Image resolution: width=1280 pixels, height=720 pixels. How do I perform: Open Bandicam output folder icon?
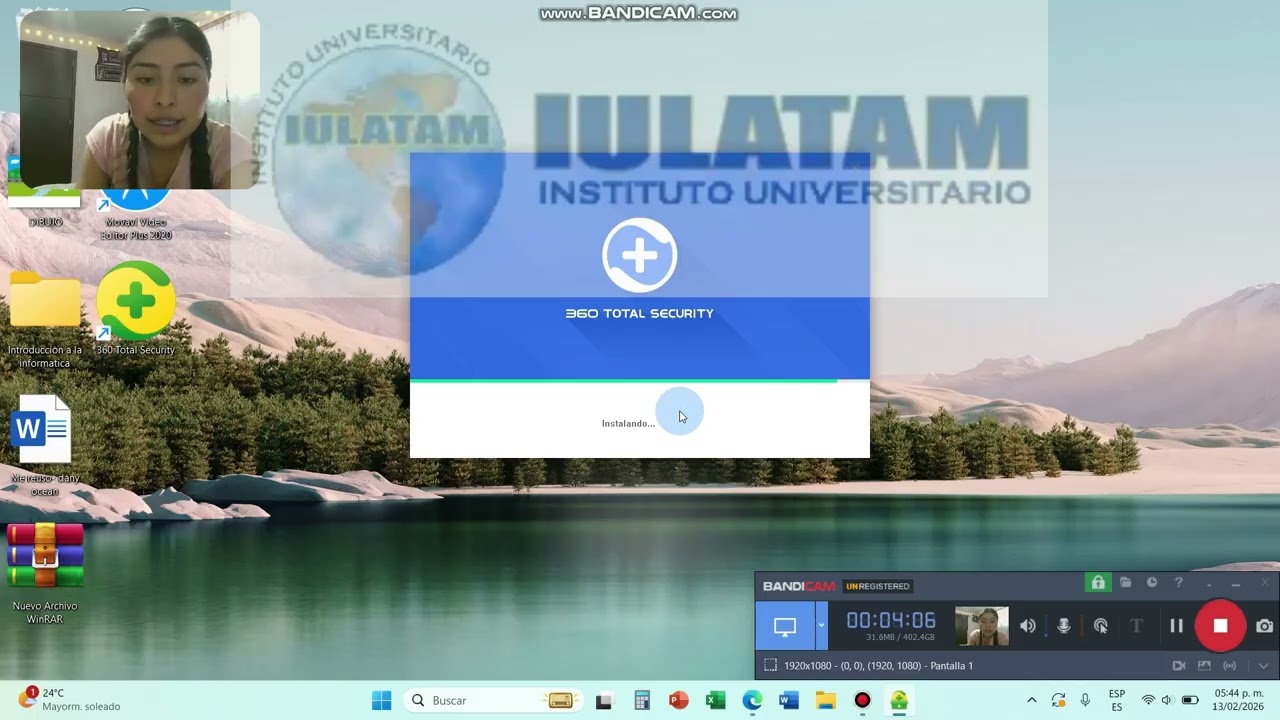[x=1126, y=583]
